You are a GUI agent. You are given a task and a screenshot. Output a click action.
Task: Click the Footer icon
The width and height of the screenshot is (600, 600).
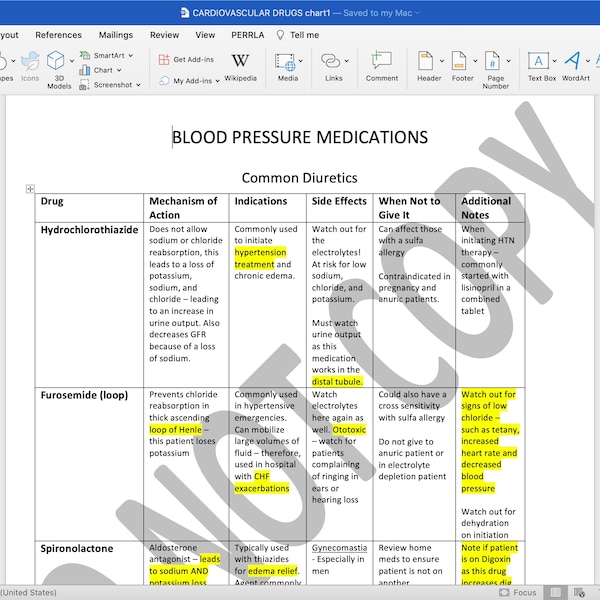[x=459, y=61]
